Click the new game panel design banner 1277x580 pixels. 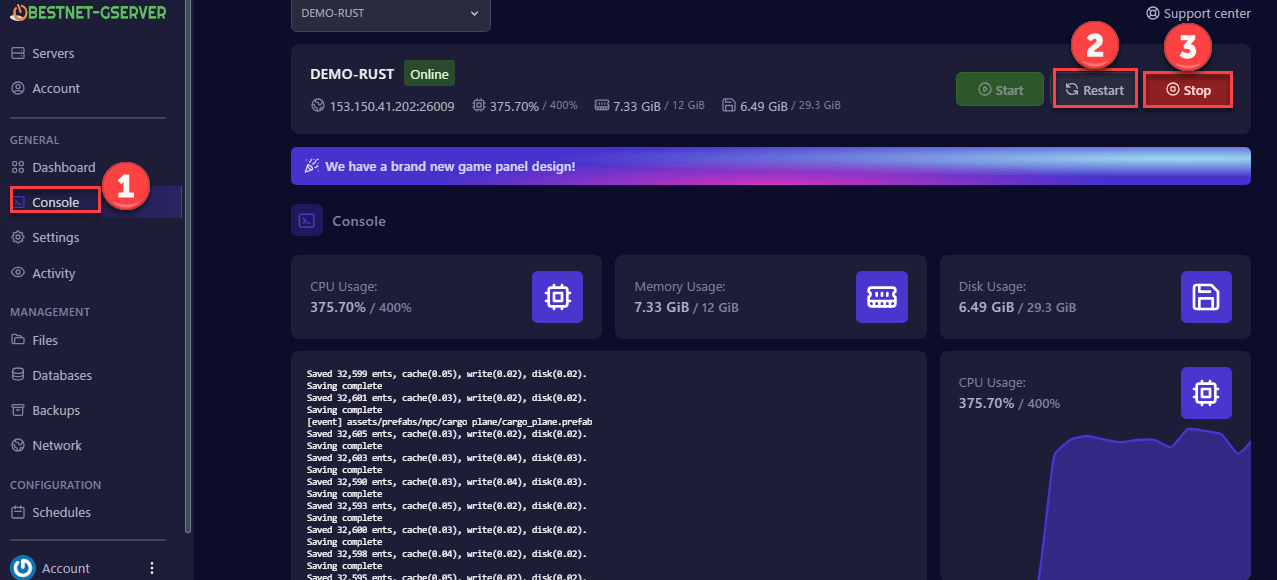(771, 166)
